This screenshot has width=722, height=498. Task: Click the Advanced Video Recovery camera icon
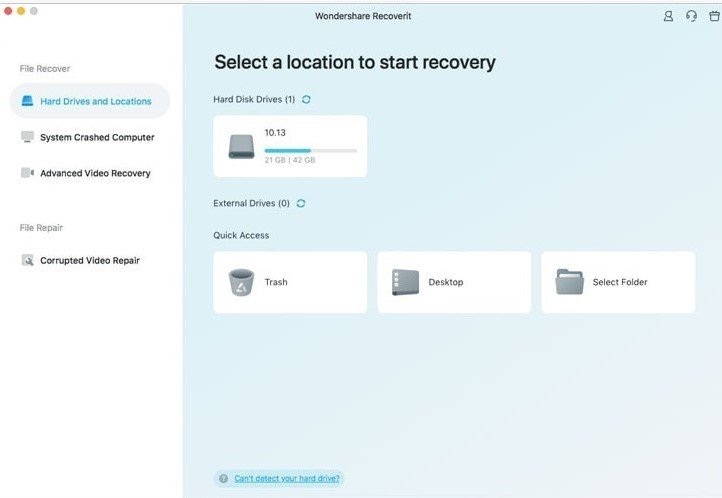(28, 173)
